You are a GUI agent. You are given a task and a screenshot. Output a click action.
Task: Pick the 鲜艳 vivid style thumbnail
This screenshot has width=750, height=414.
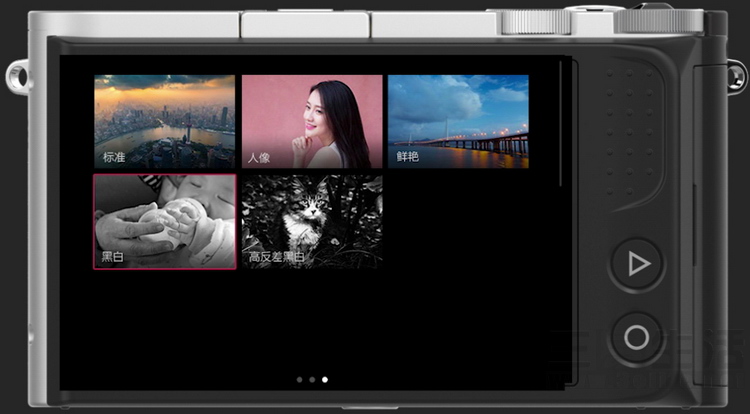[458, 121]
